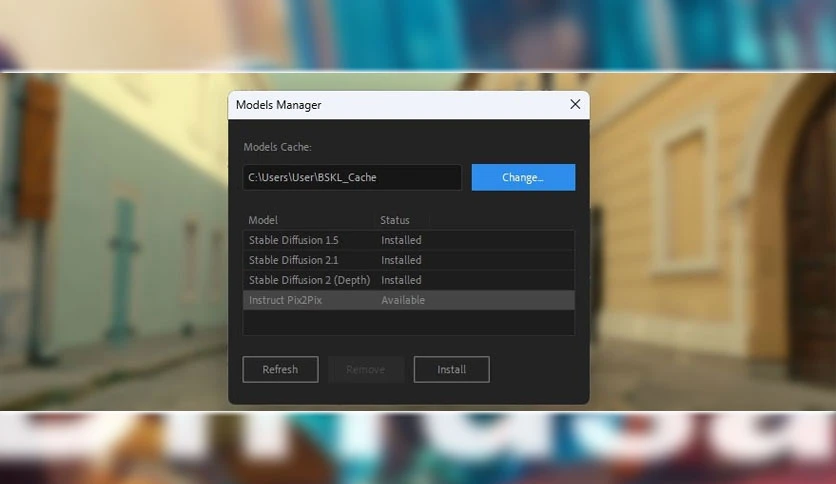This screenshot has width=836, height=484.
Task: Select the Stable Diffusion 2.1 row
Action: point(408,260)
